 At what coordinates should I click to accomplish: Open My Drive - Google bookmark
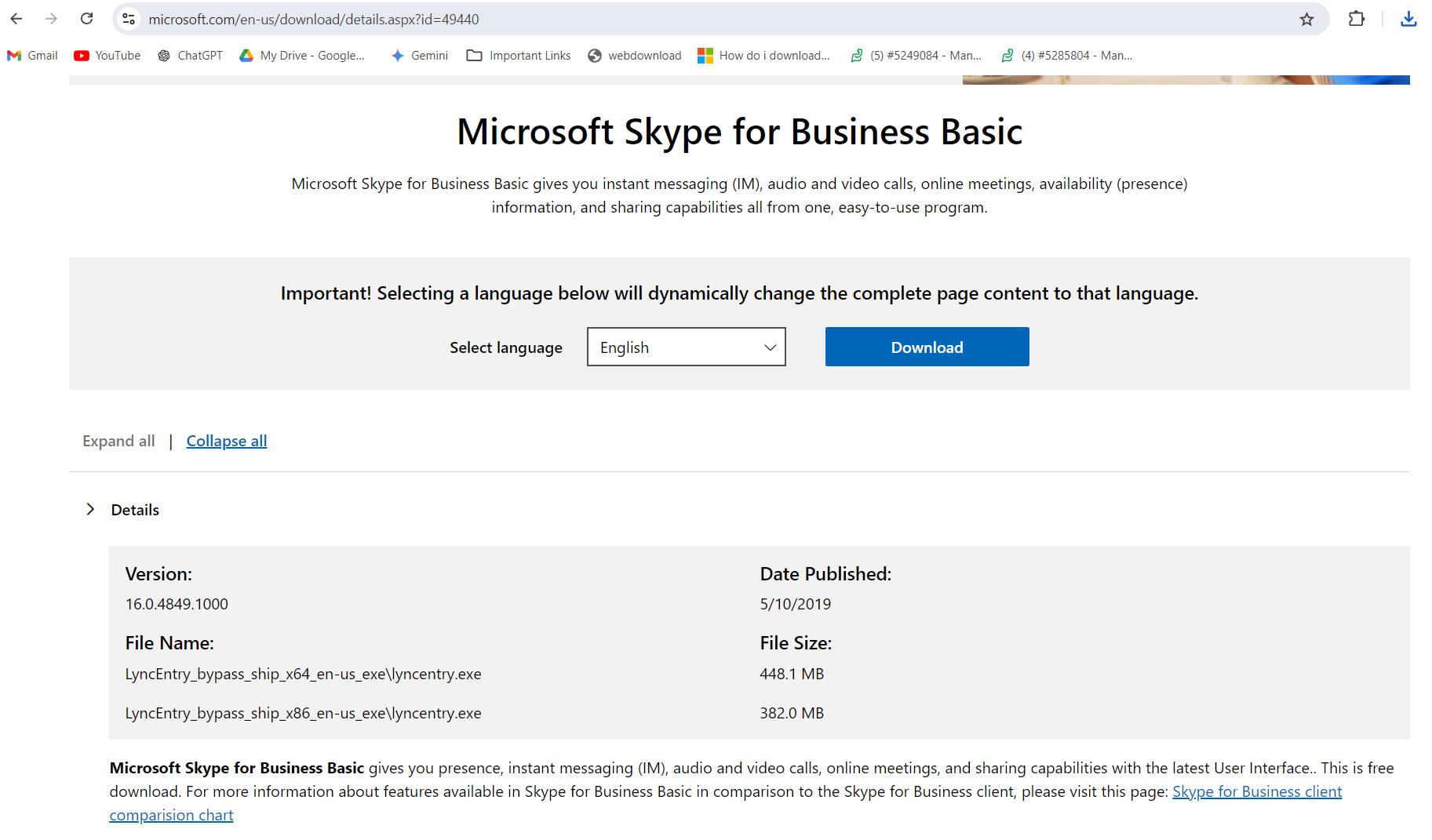point(302,55)
